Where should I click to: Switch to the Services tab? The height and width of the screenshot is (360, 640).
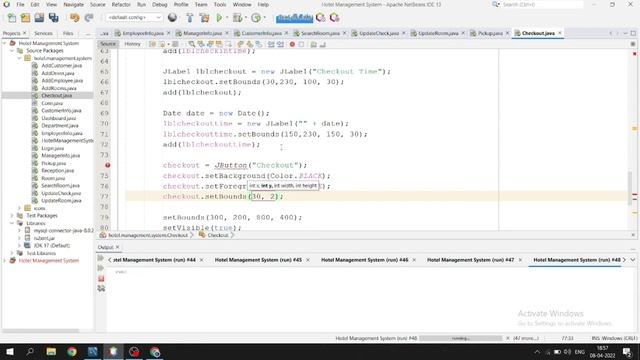pyautogui.click(x=43, y=33)
